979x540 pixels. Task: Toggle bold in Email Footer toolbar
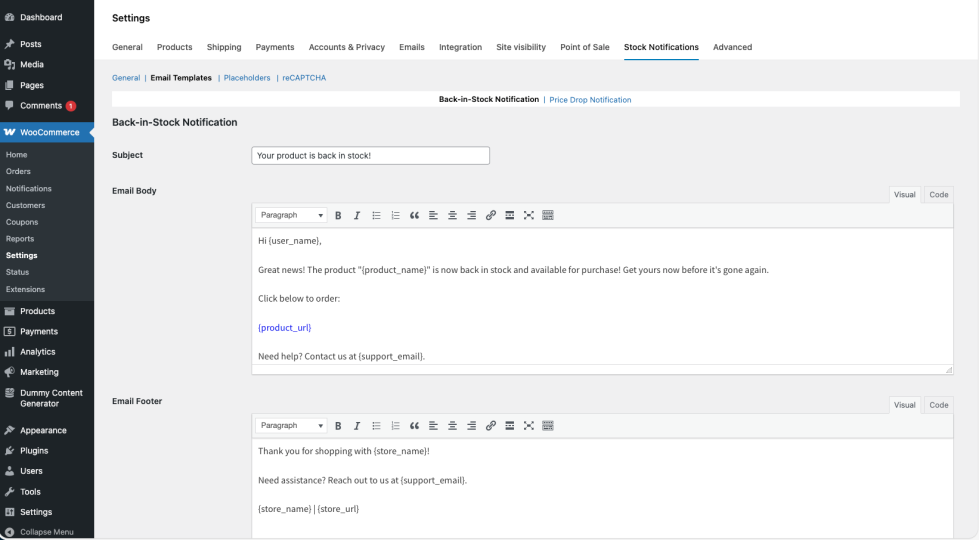tap(338, 426)
